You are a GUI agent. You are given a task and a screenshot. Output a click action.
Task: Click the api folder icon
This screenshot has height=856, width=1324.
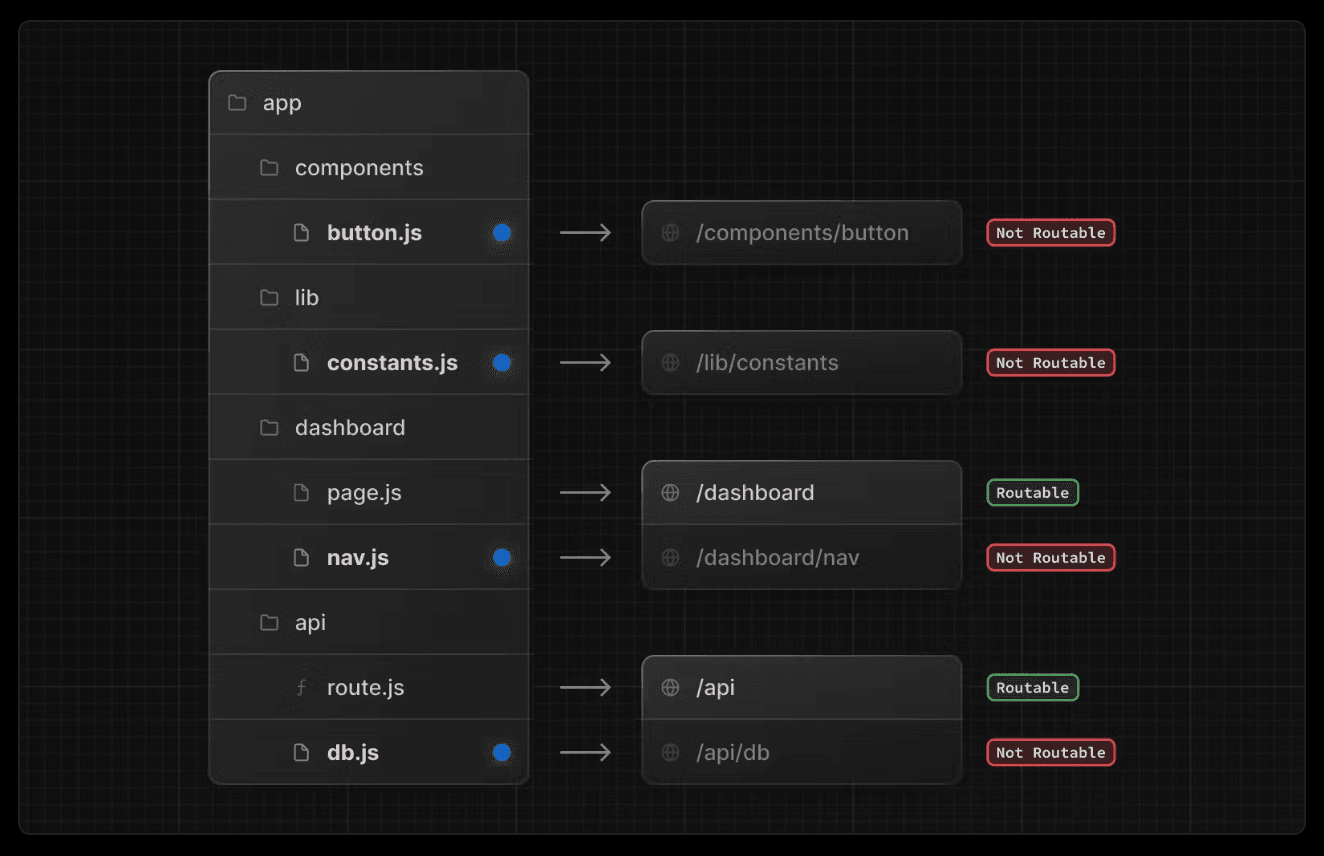point(269,623)
